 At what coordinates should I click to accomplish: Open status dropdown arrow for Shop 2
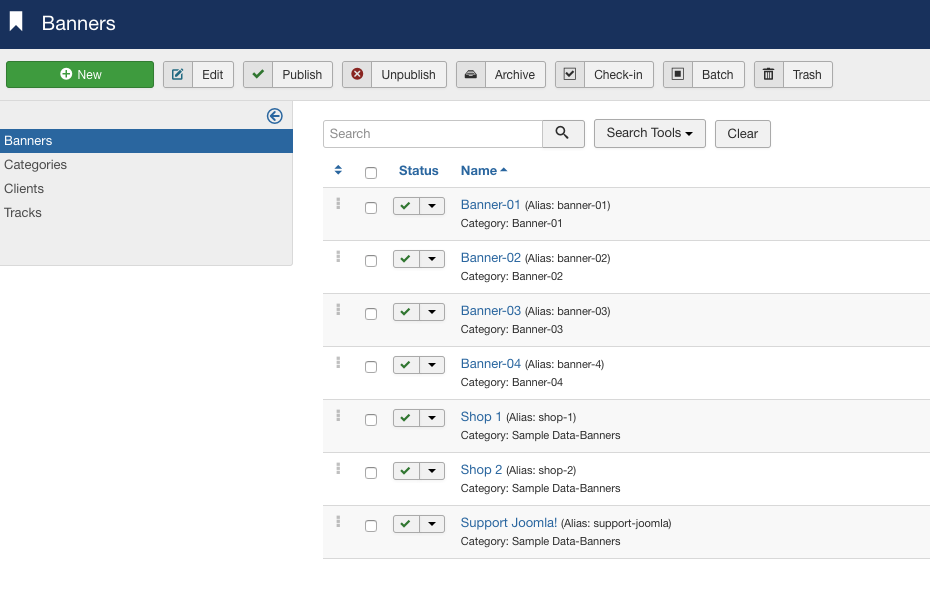coord(431,471)
